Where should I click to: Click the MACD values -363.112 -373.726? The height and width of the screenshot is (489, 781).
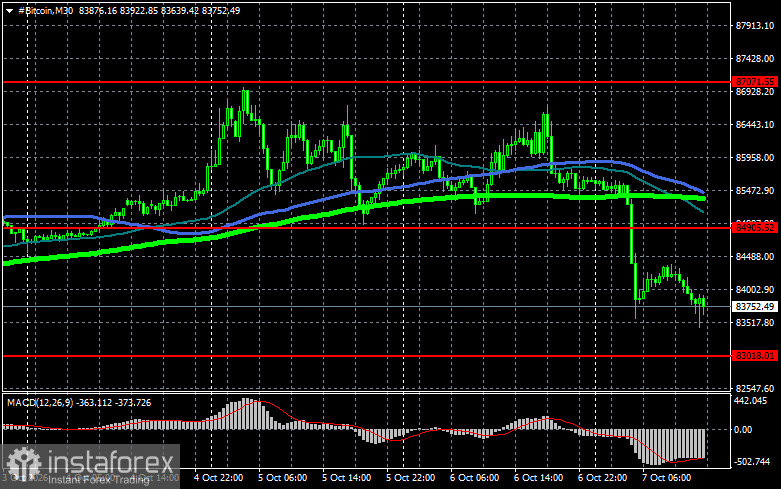tap(114, 402)
